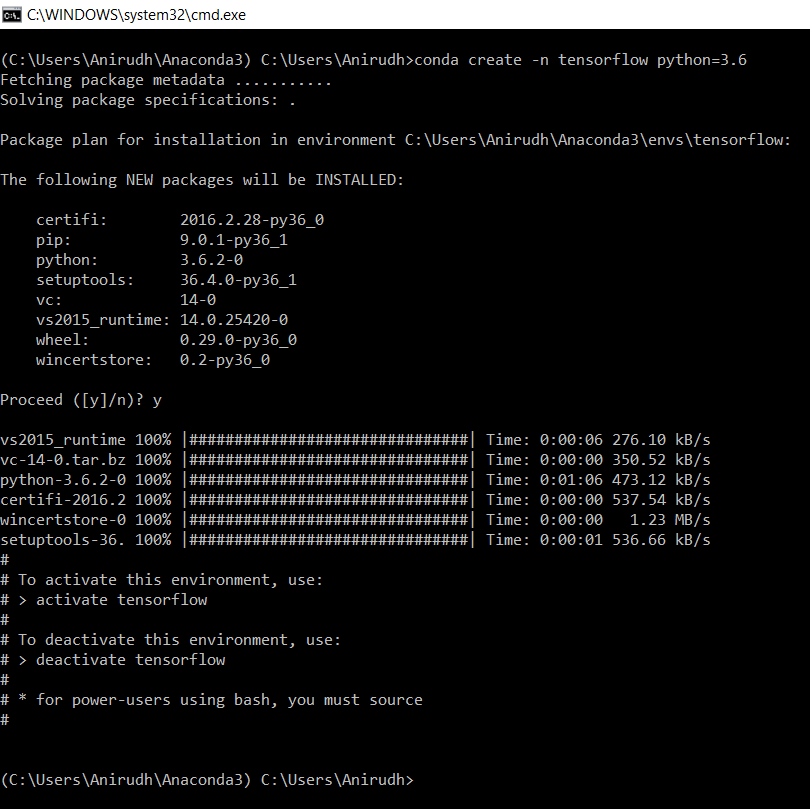Viewport: 810px width, 809px height.
Task: Click '* for power-users using bash, you must source'
Action: click(221, 700)
